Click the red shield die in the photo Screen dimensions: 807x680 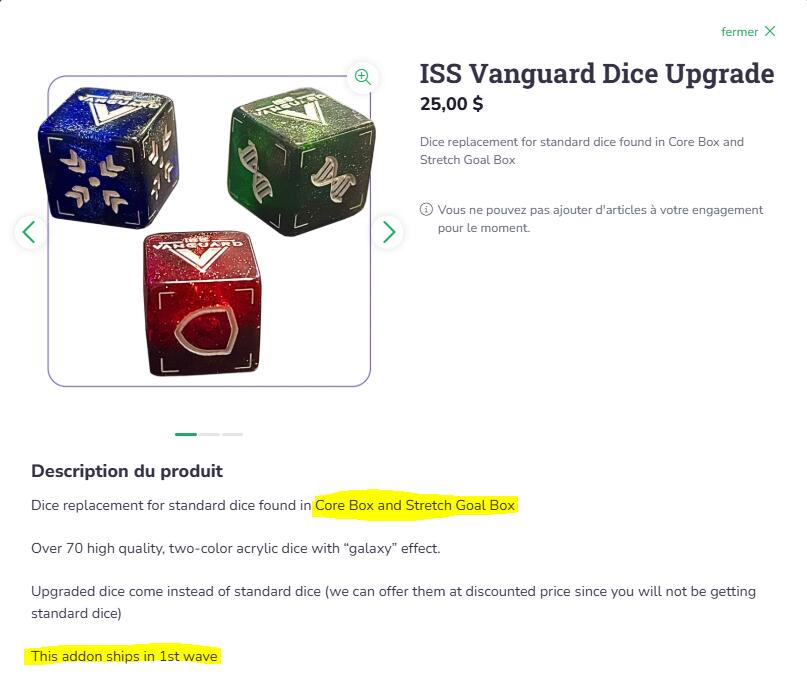coord(203,304)
